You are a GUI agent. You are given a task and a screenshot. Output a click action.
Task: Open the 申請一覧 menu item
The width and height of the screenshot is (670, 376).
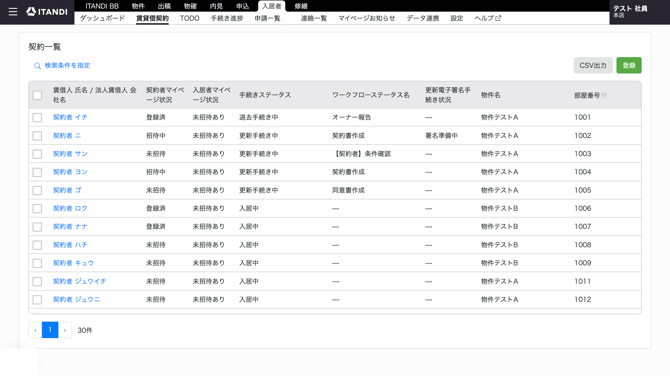tap(267, 18)
